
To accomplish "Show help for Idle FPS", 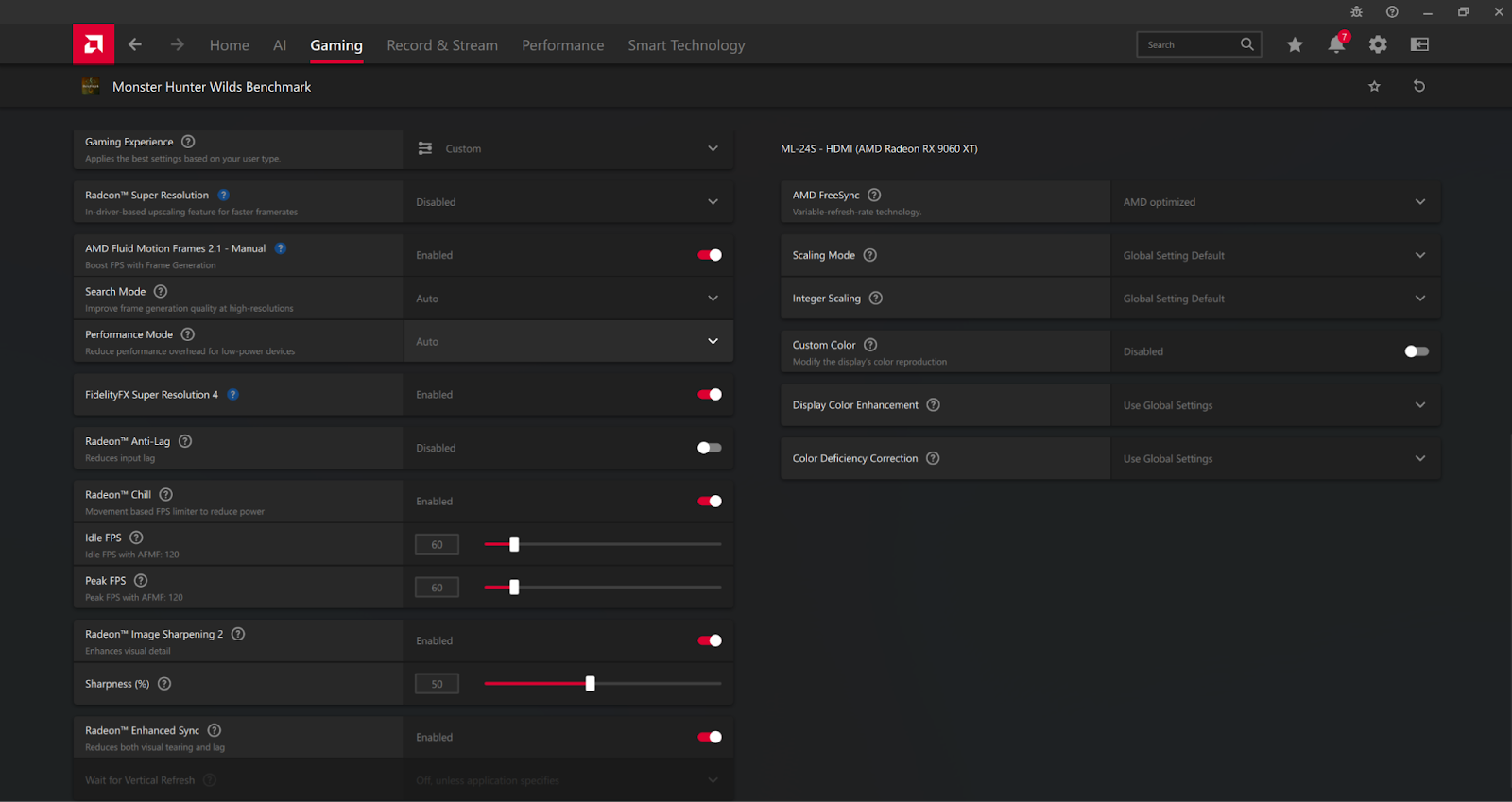I will (136, 538).
